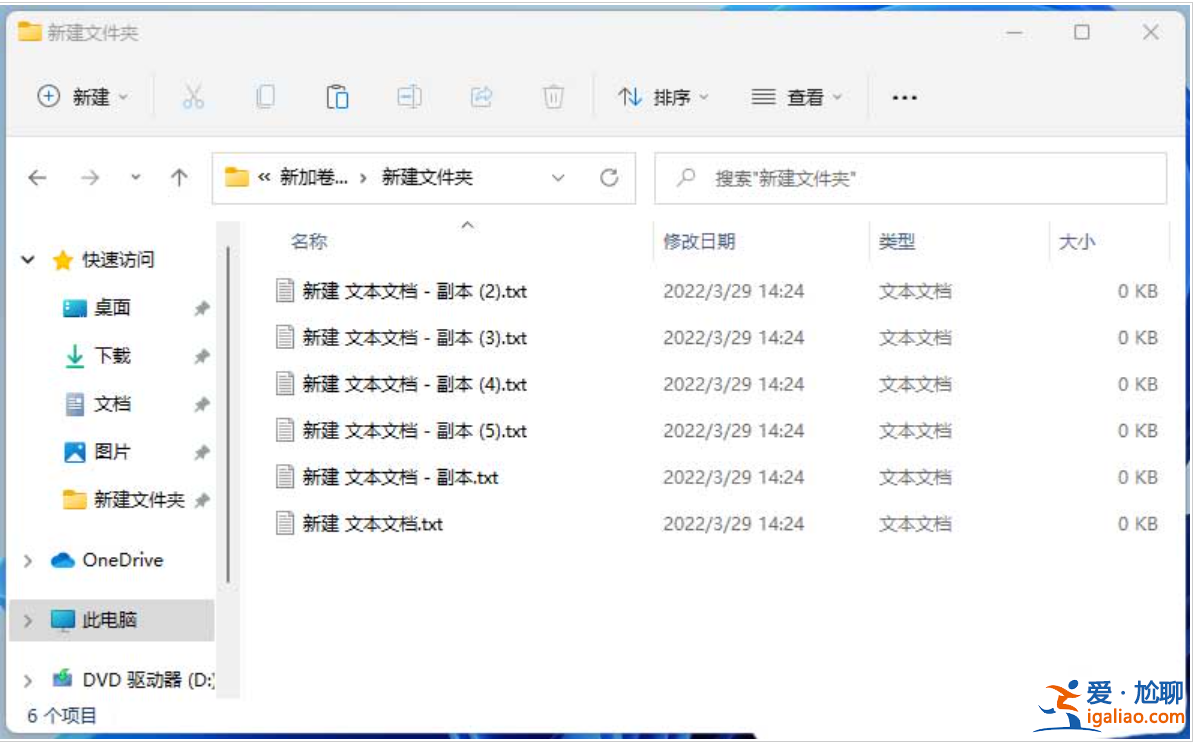This screenshot has height=744, width=1197.
Task: Select the Cut icon on the toolbar
Action: (194, 96)
